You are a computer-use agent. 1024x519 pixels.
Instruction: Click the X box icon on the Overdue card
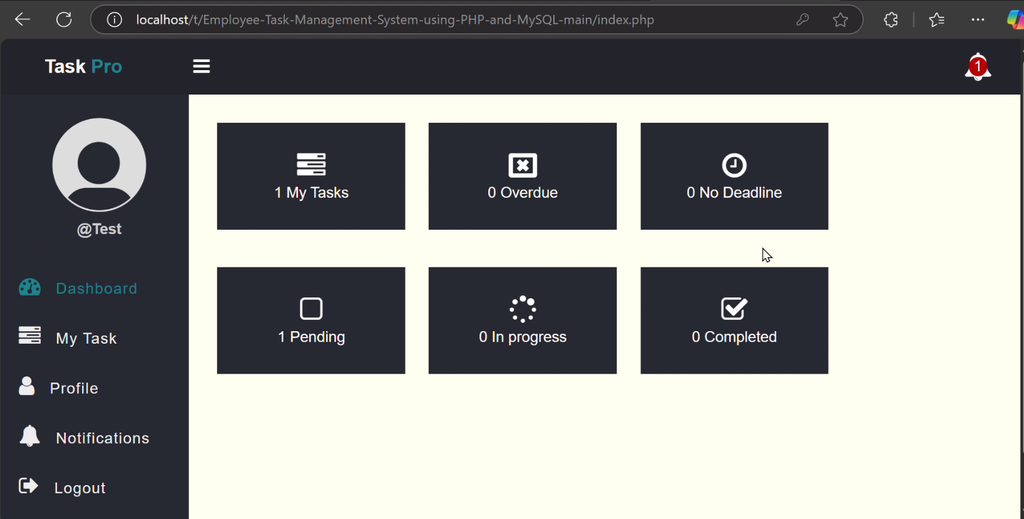tap(522, 165)
